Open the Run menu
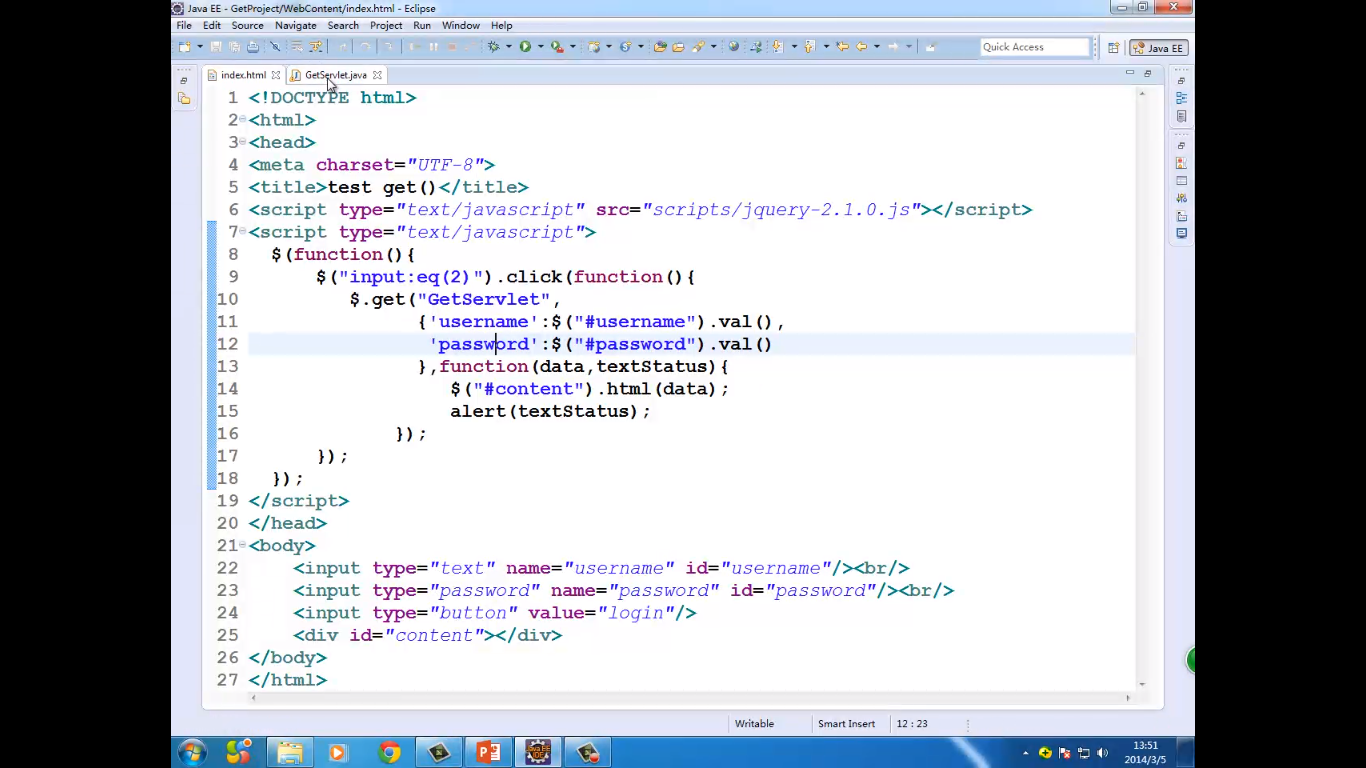The width and height of the screenshot is (1366, 768). click(422, 25)
